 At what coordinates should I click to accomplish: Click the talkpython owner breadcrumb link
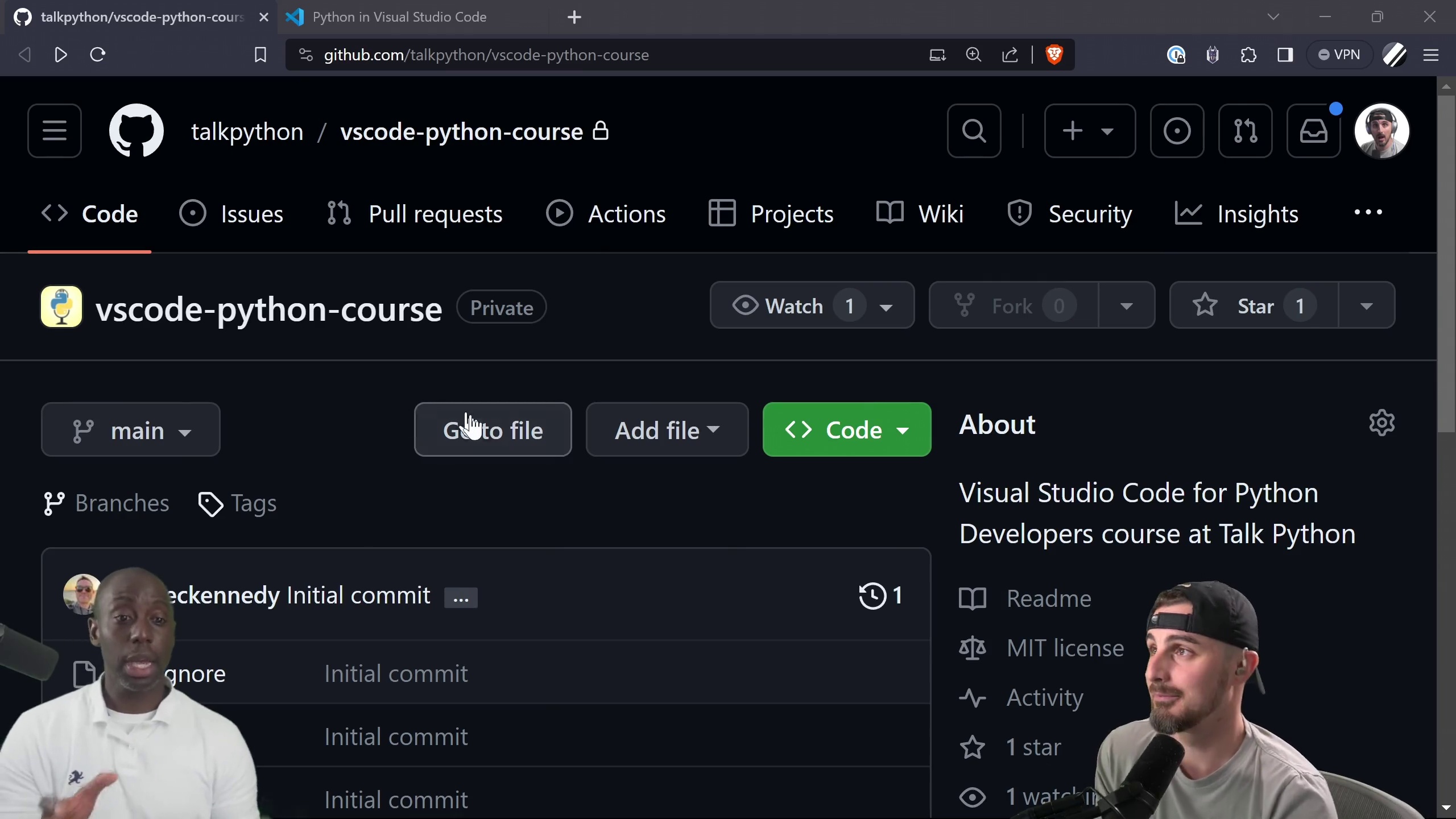247,131
